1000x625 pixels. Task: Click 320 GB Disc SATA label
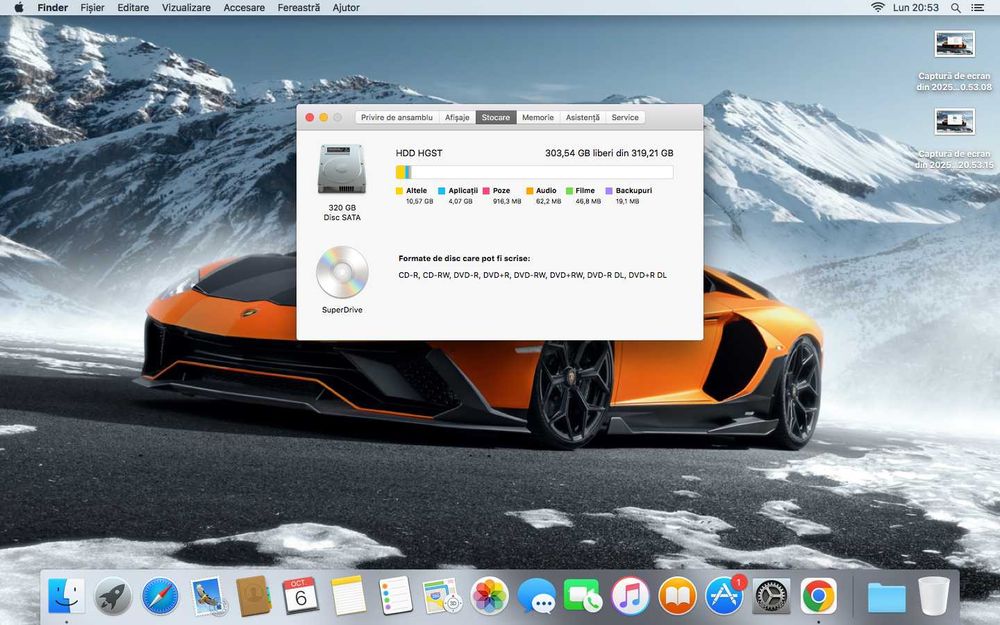tap(342, 212)
